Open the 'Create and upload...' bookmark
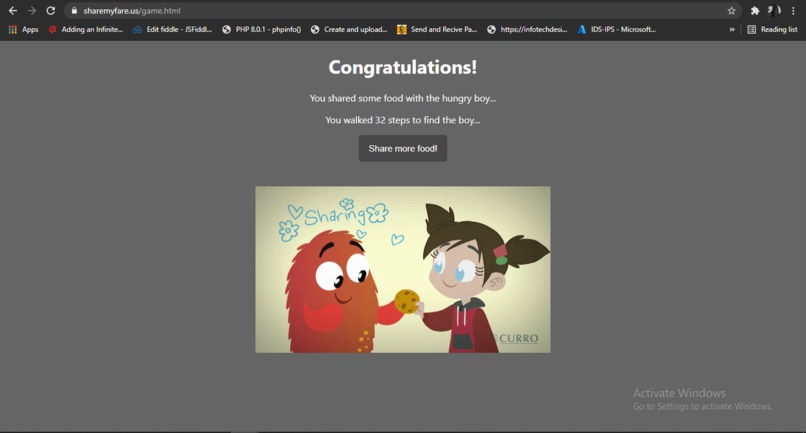Screen dimensions: 806x433 pos(349,29)
